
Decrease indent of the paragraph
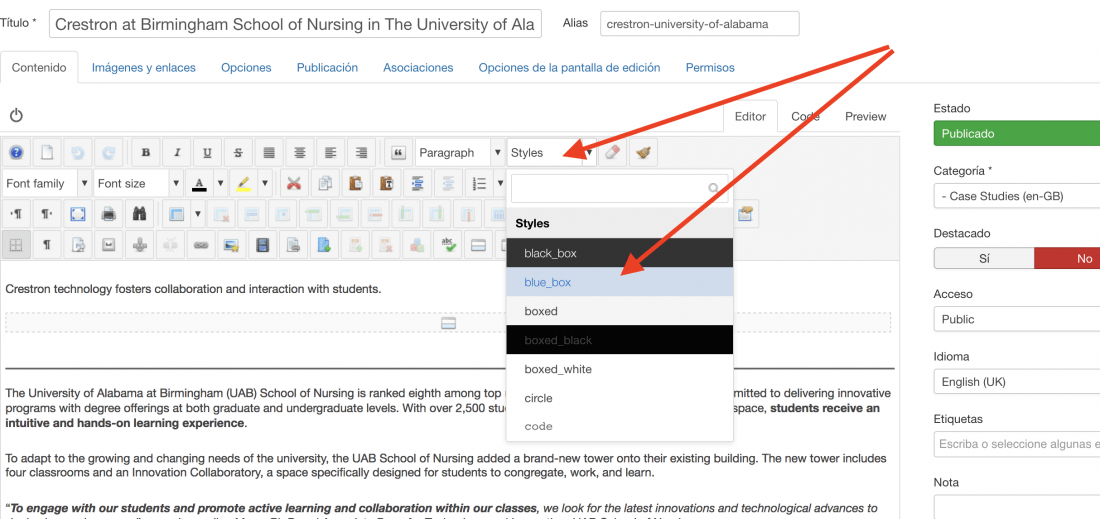[x=449, y=183]
